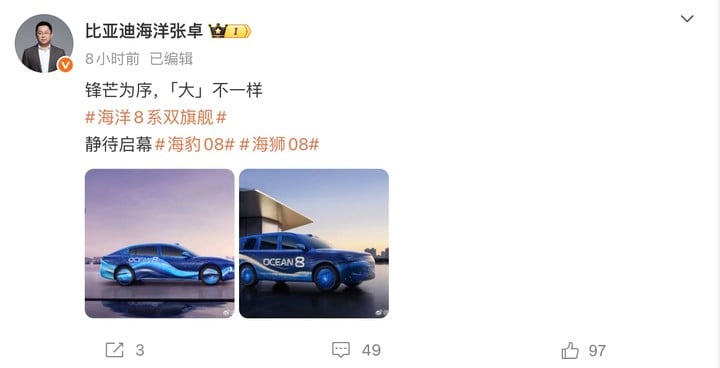Image resolution: width=720 pixels, height=368 pixels.
Task: Click the comment count 49
Action: (x=371, y=351)
